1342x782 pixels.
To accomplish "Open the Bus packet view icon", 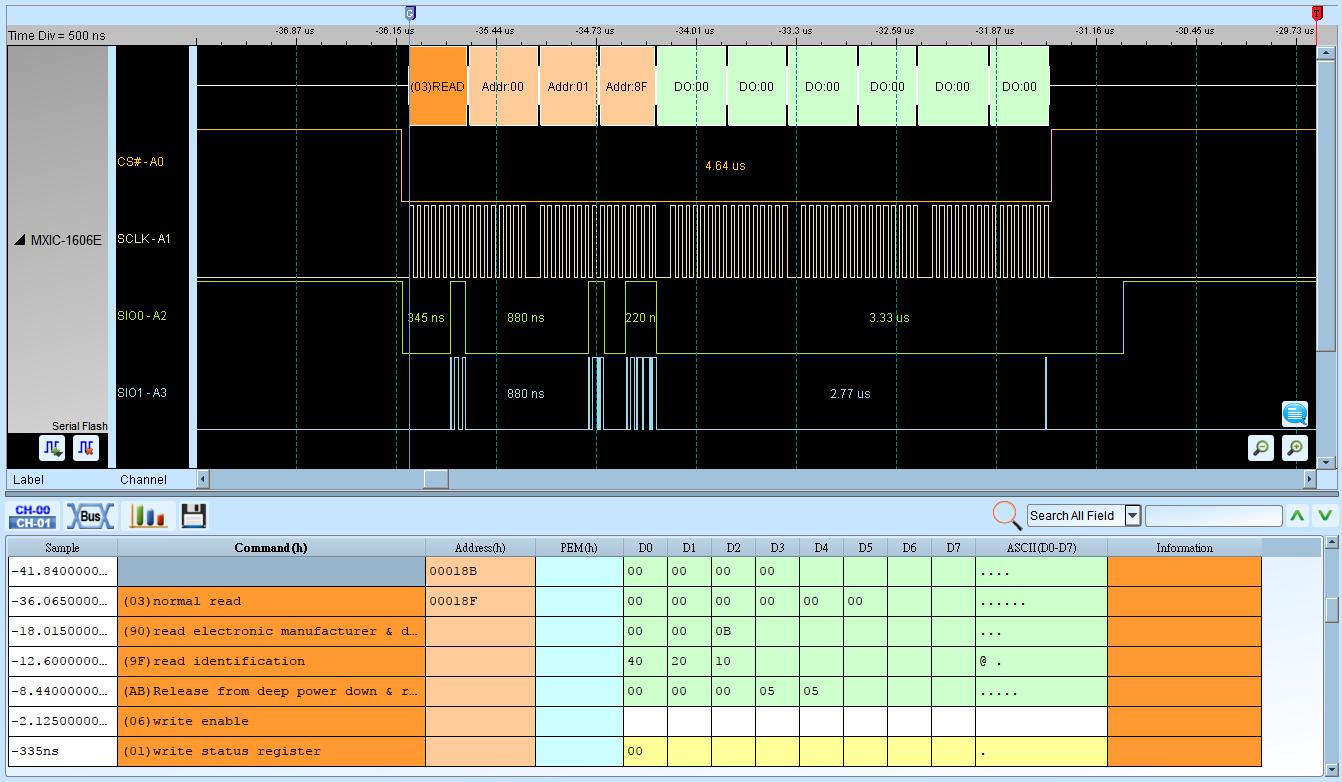I will 90,516.
